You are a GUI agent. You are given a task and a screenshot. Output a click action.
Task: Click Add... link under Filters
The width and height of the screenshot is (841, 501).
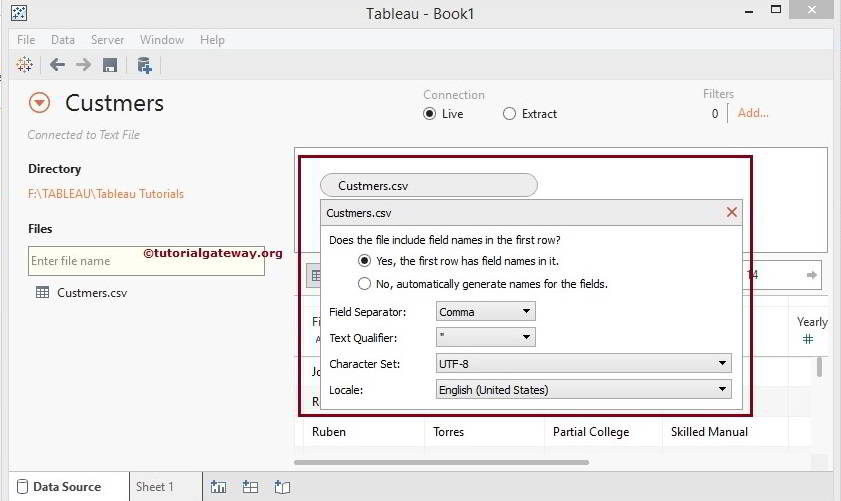pyautogui.click(x=753, y=113)
